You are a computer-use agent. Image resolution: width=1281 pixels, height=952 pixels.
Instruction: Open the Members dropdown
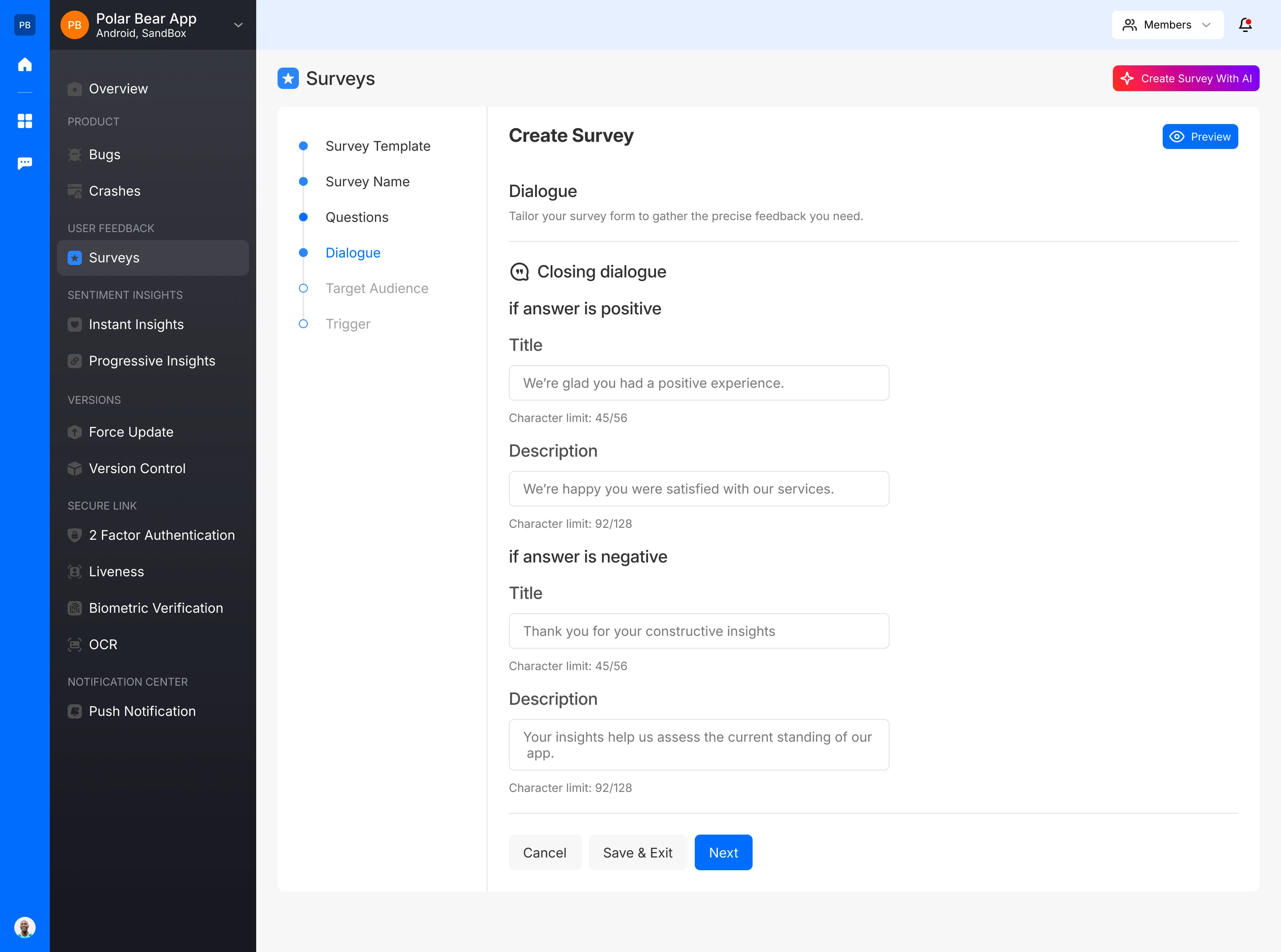[x=1167, y=25]
